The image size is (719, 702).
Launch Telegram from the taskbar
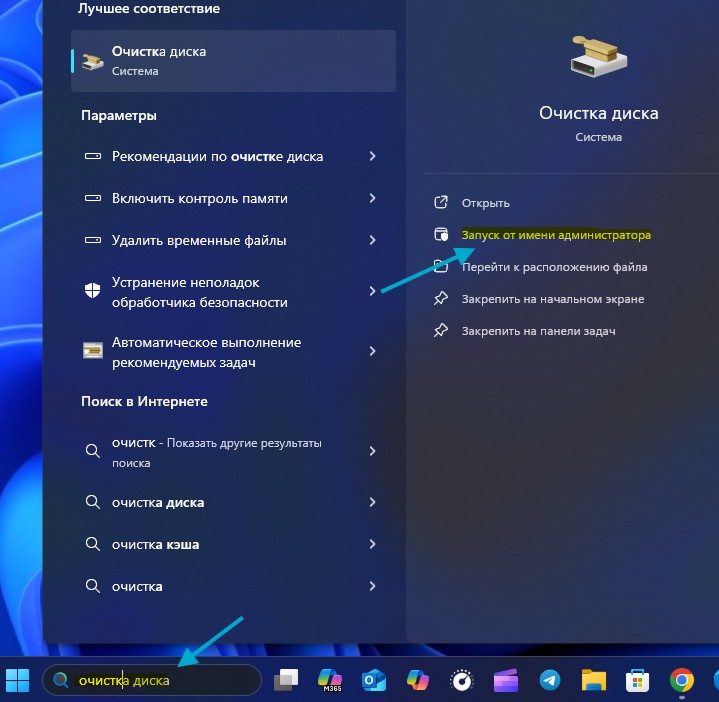(550, 680)
